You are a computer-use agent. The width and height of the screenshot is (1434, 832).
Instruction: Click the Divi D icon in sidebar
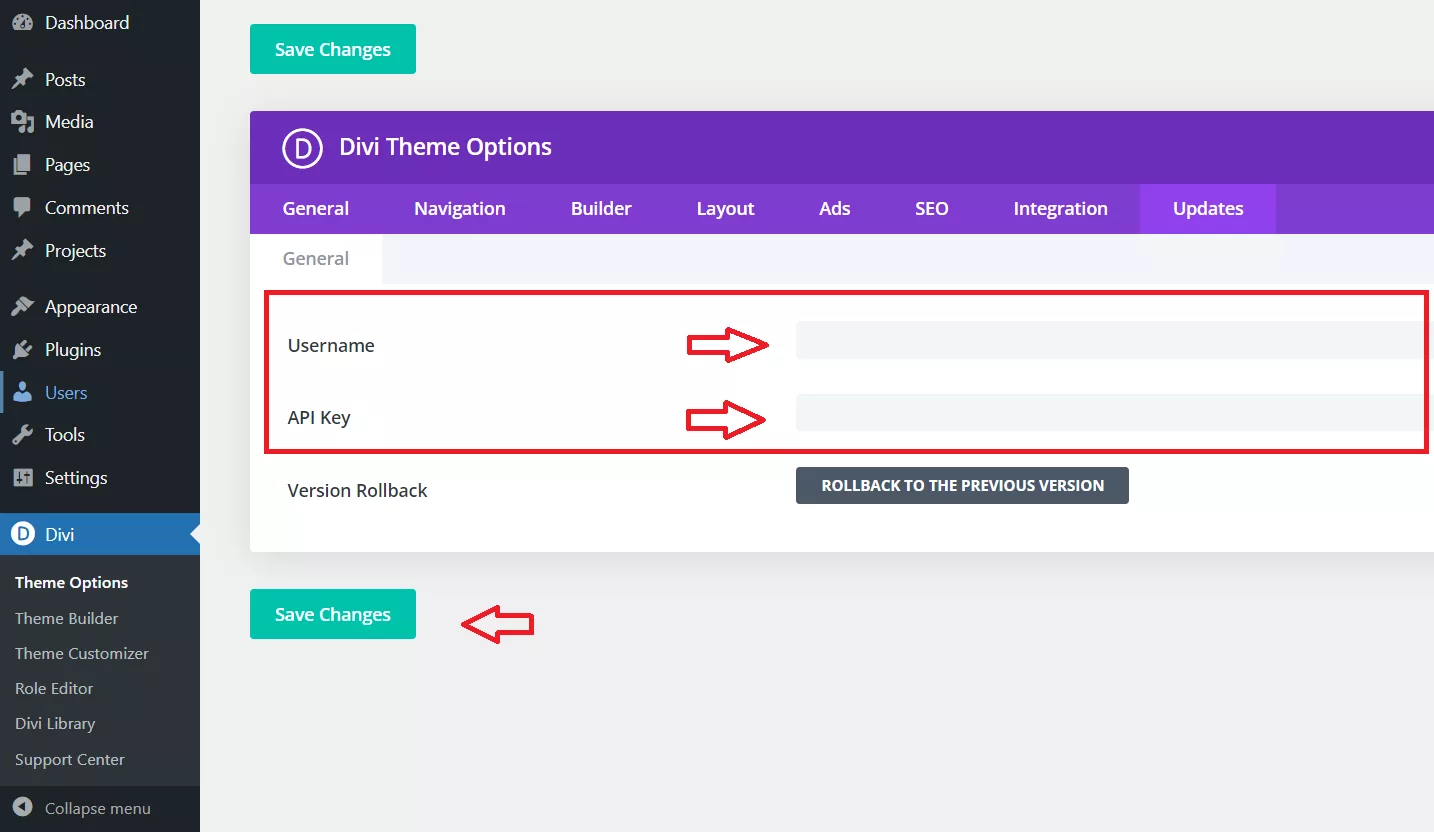(x=23, y=534)
